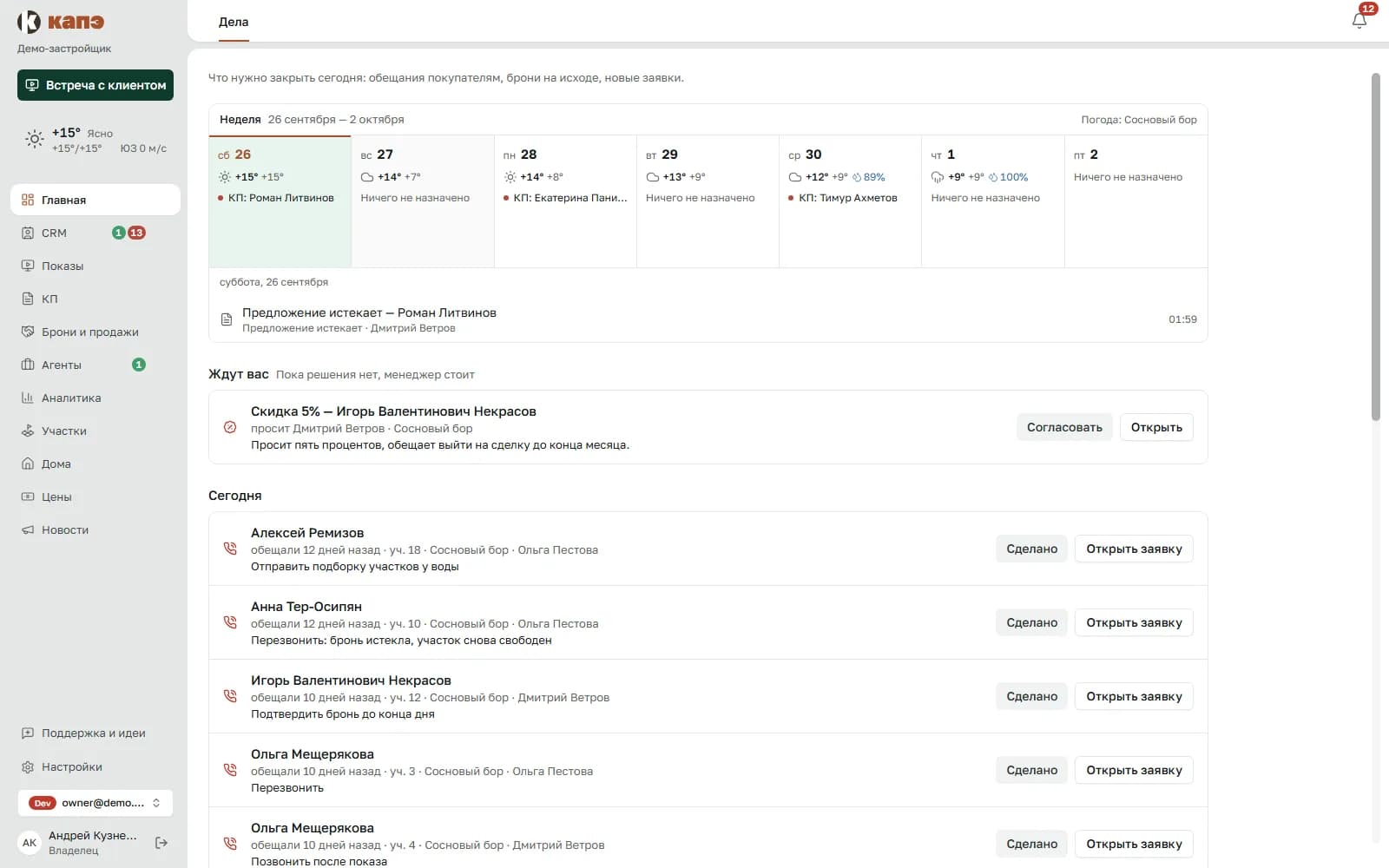Click the discount icon beside Скидка 5%
Image resolution: width=1389 pixels, height=868 pixels.
[x=230, y=427]
